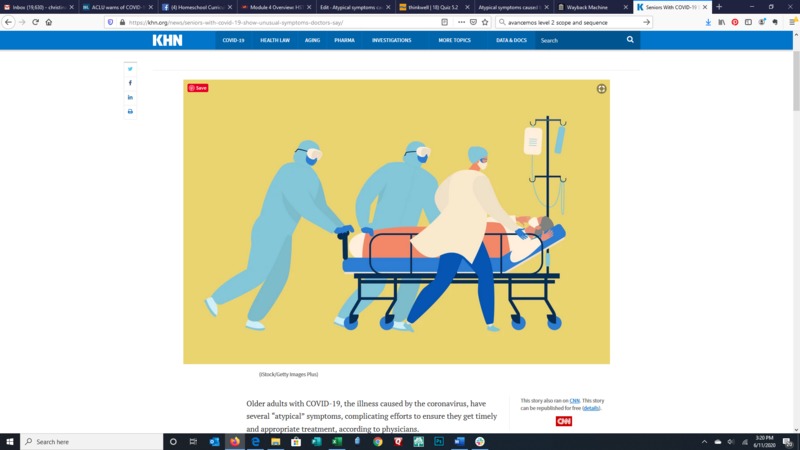Click the print icon beside the article
800x450 pixels.
(130, 112)
